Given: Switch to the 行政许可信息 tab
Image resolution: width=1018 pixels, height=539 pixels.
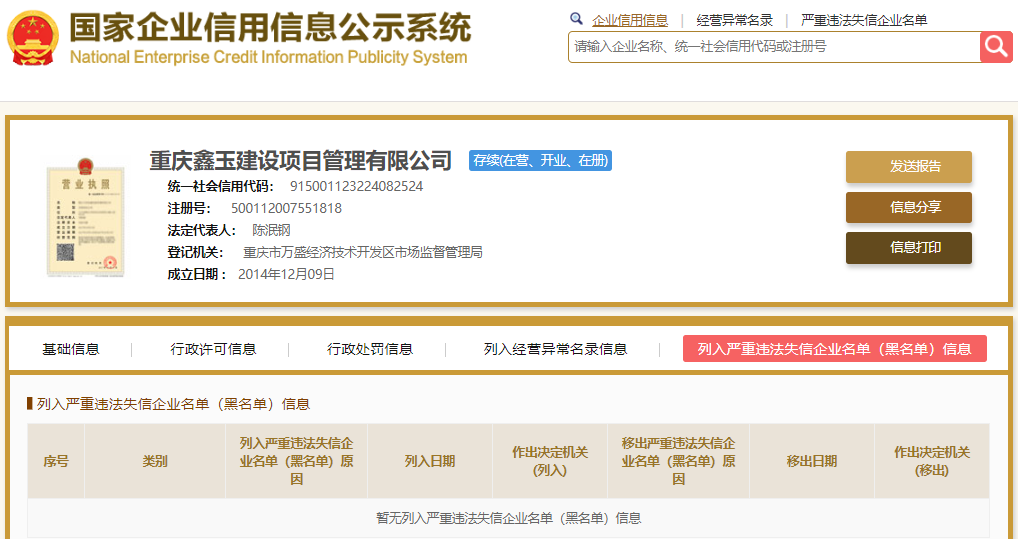Looking at the screenshot, I should (x=213, y=349).
